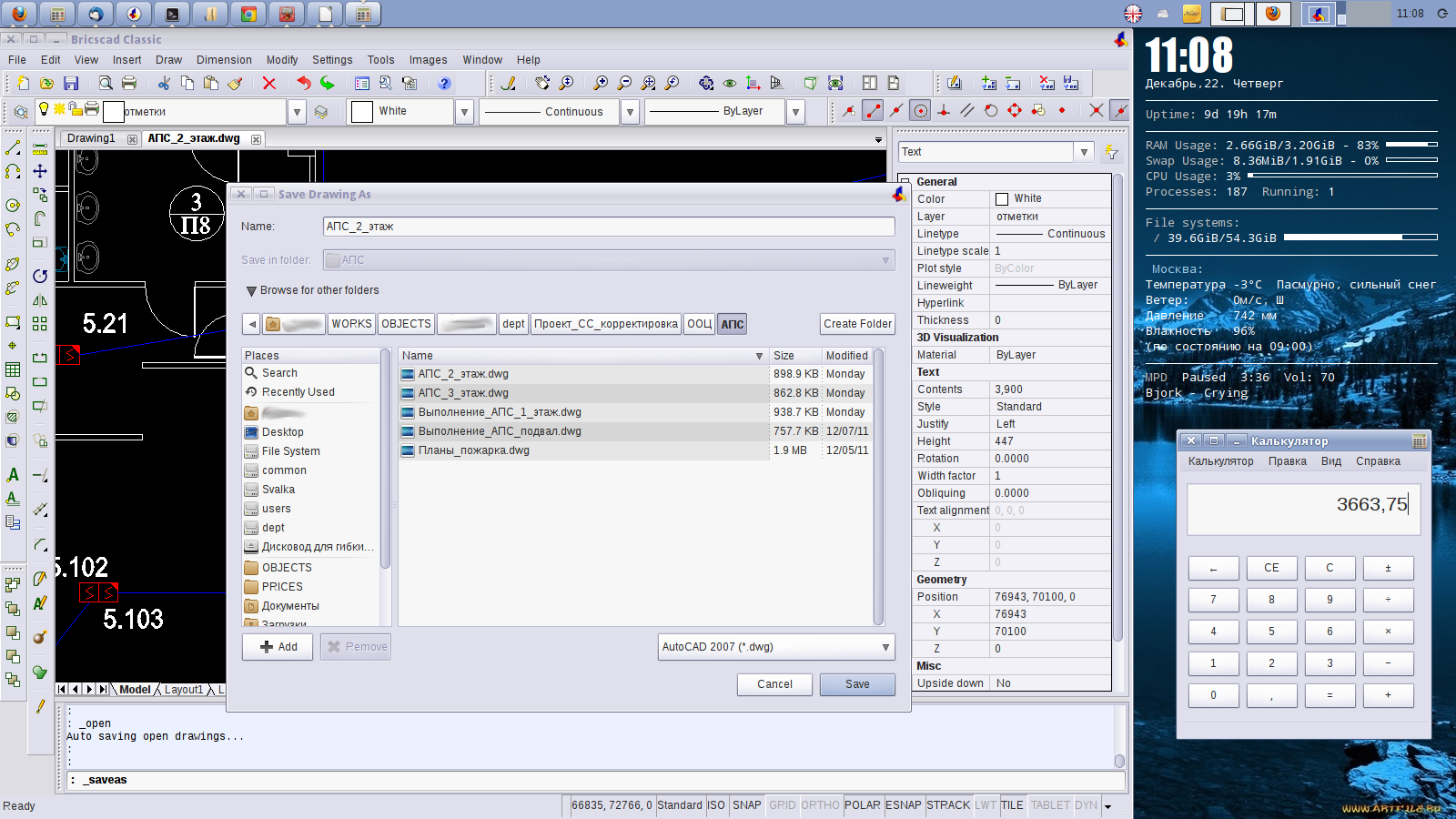Screen dimensions: 1456x819
Task: Open the file type dropdown AutoCAD 2007
Action: pos(776,647)
